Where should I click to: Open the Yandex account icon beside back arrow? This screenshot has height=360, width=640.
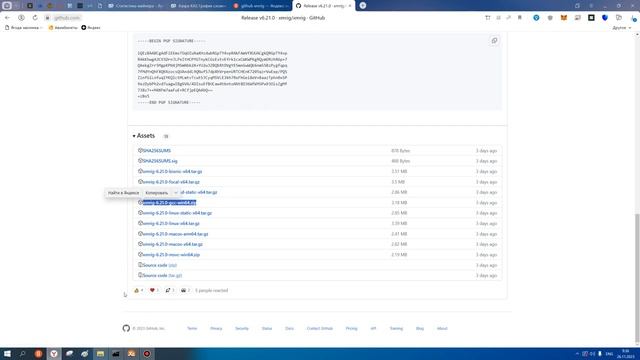pos(21,18)
